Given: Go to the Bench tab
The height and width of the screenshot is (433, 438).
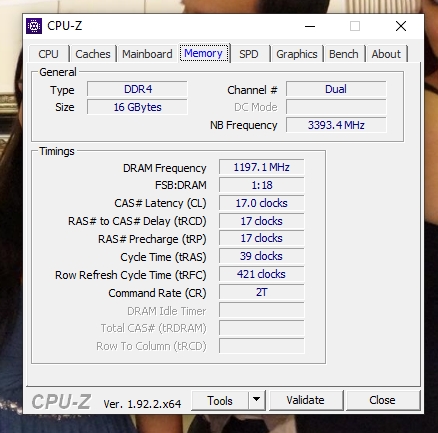Looking at the screenshot, I should tap(344, 54).
